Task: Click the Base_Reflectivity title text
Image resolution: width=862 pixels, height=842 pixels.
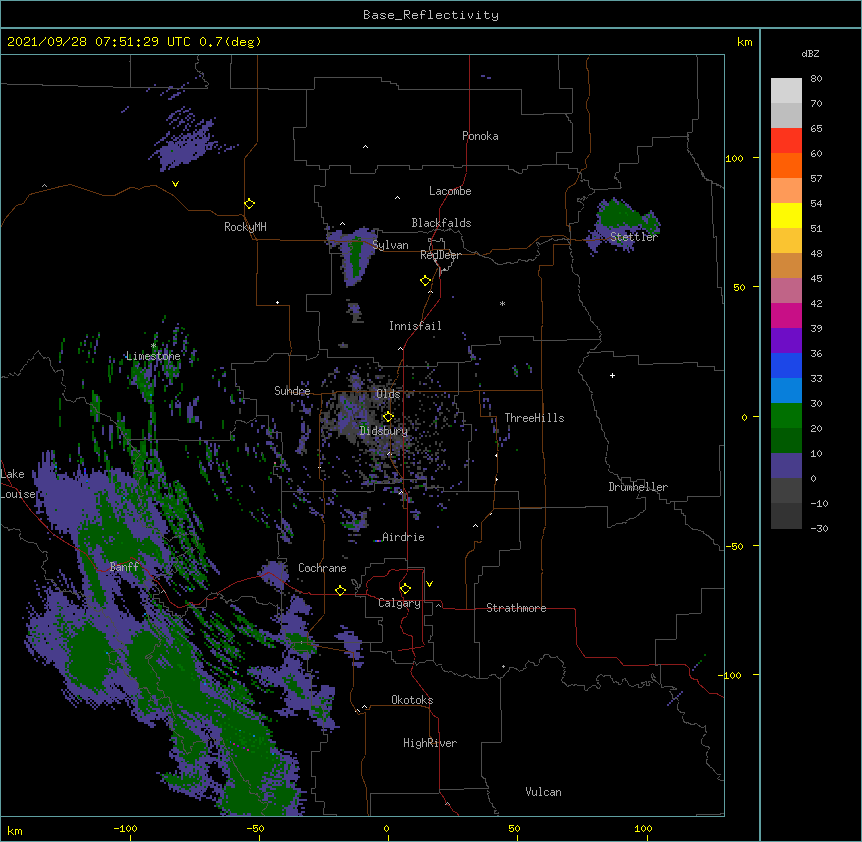Action: 431,15
